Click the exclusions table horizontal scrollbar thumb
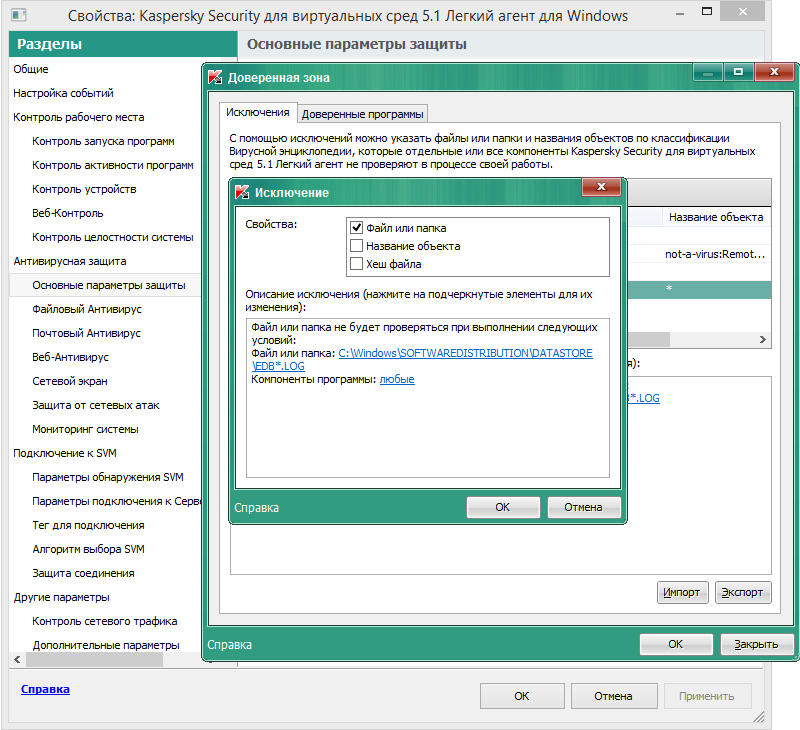Image resolution: width=800 pixels, height=730 pixels. (x=648, y=339)
